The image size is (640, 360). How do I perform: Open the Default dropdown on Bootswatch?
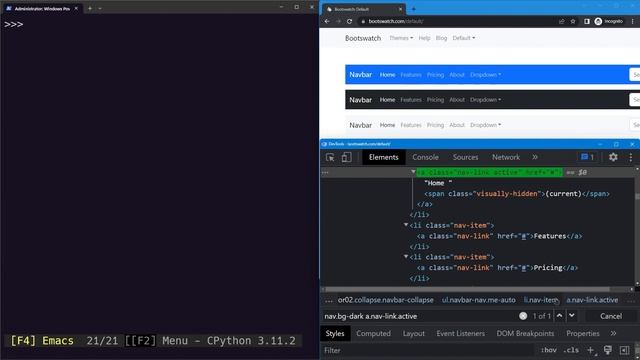(x=464, y=38)
